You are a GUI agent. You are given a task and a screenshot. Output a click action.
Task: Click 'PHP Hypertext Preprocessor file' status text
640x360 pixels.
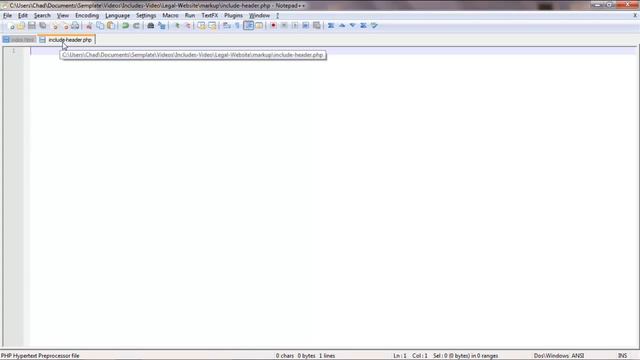40,356
